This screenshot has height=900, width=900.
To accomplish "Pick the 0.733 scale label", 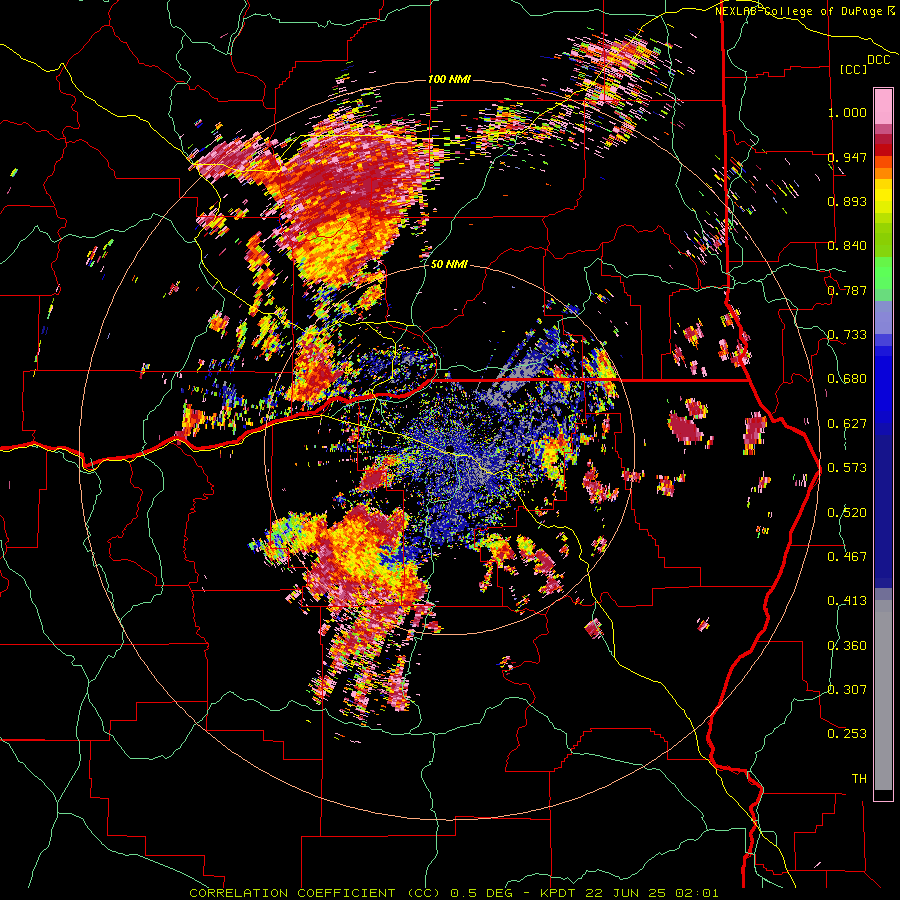I will pyautogui.click(x=847, y=335).
